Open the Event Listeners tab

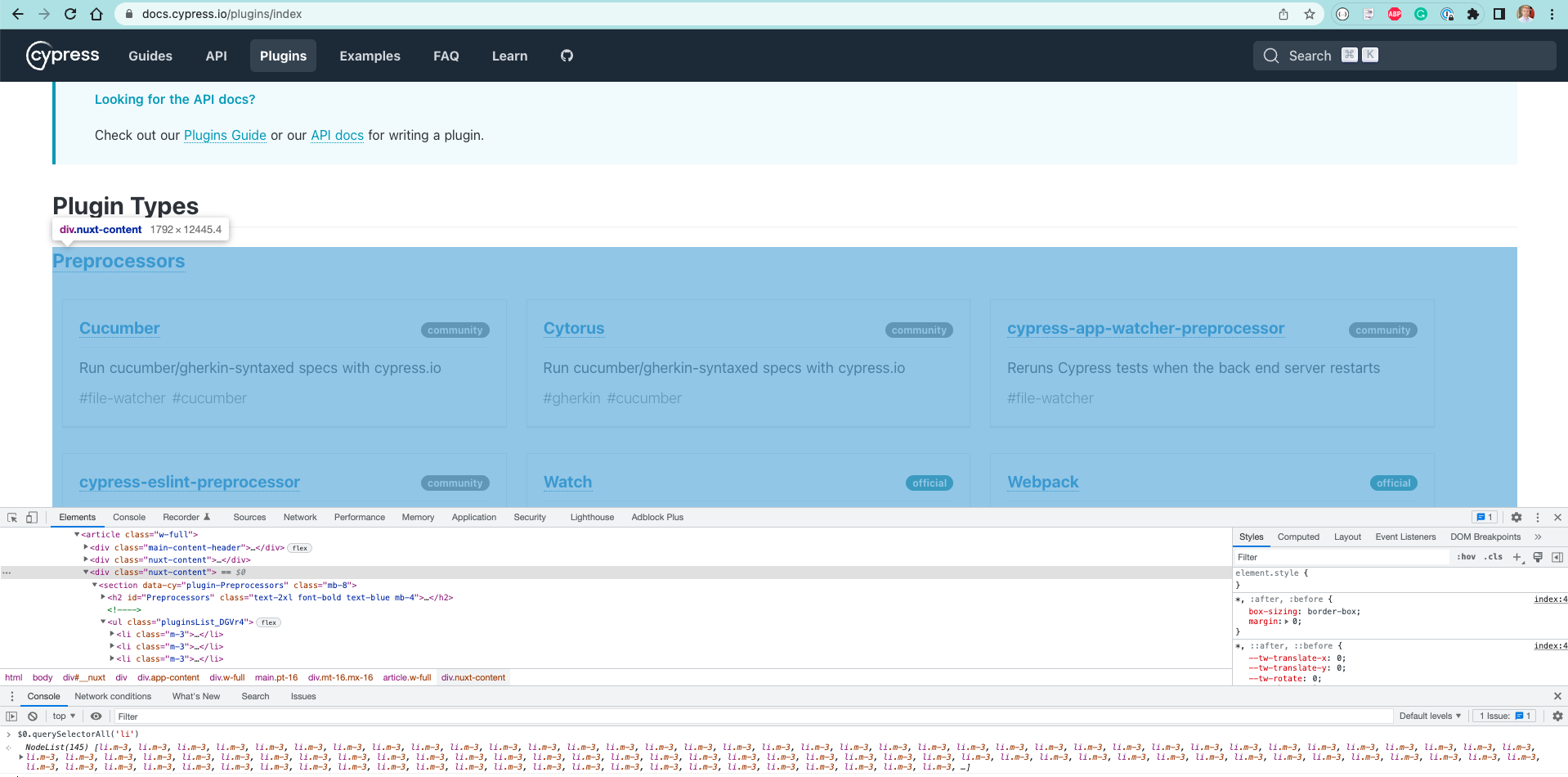pyautogui.click(x=1405, y=537)
